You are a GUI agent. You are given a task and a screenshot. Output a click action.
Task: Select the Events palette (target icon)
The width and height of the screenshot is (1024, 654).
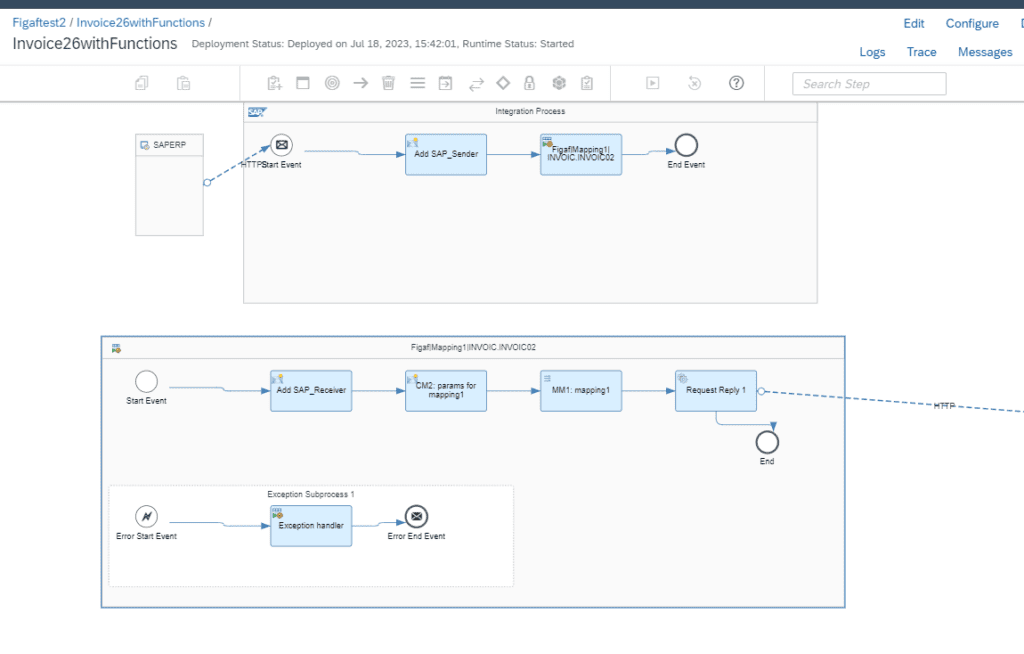tap(332, 83)
